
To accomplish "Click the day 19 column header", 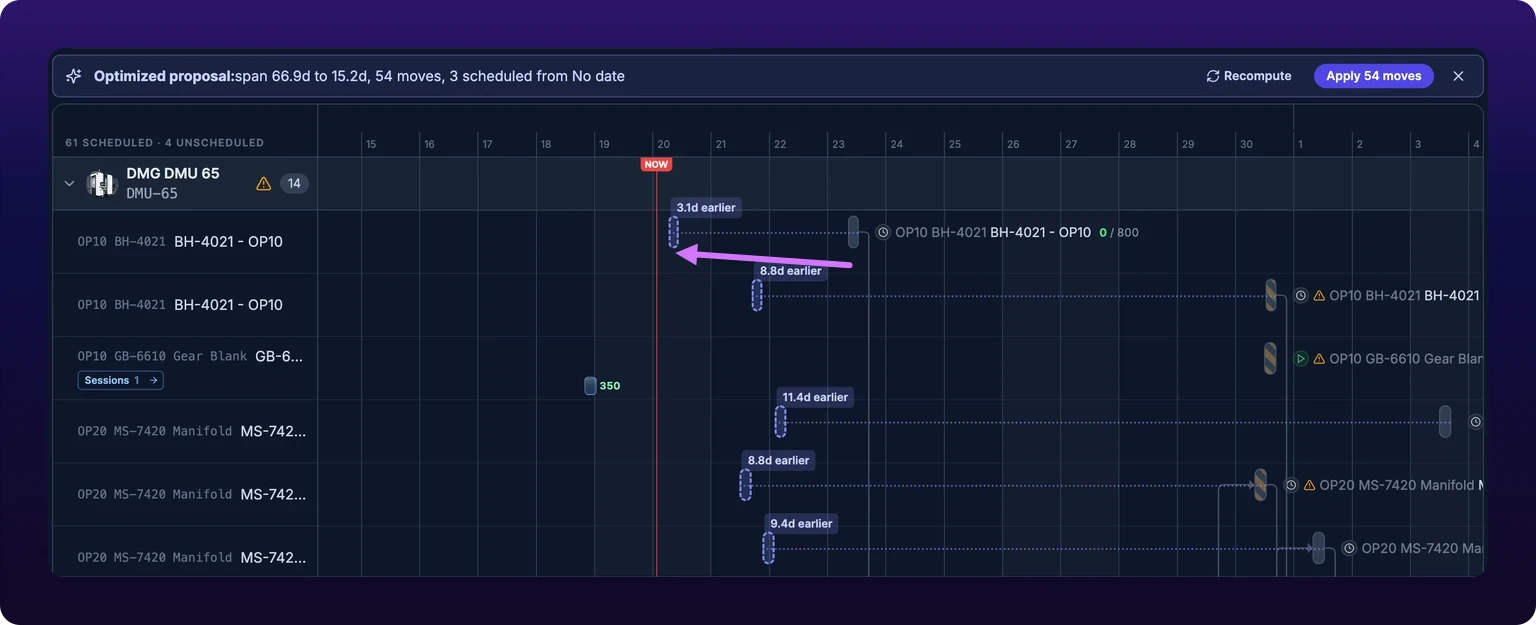I will point(604,144).
